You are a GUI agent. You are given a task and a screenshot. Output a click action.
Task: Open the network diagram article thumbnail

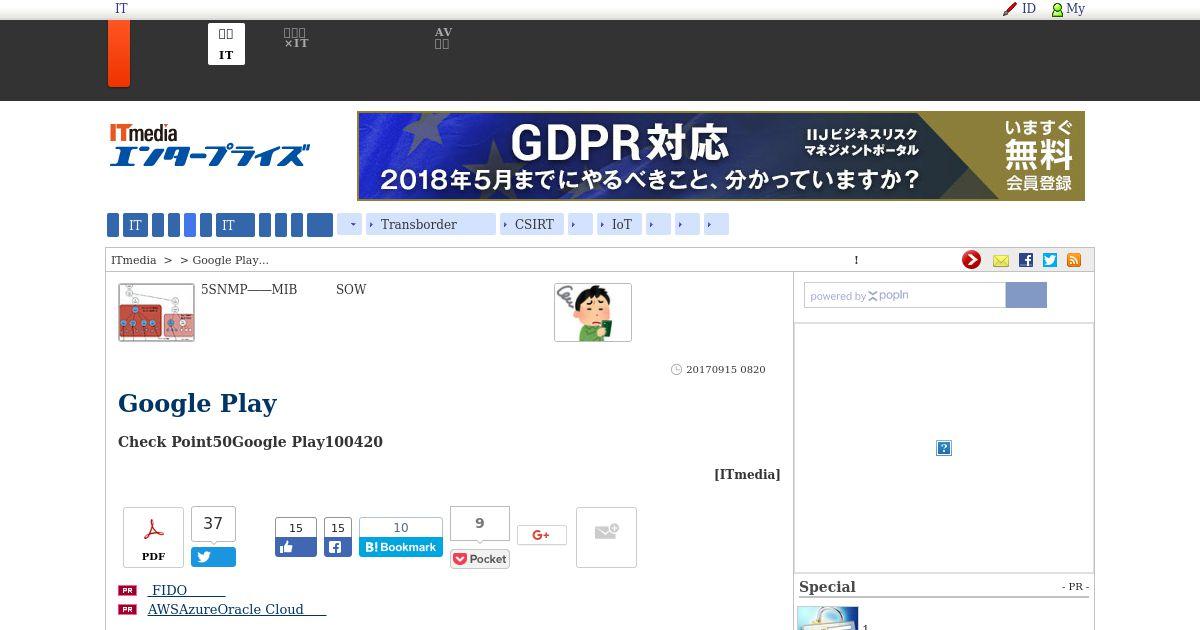click(156, 312)
